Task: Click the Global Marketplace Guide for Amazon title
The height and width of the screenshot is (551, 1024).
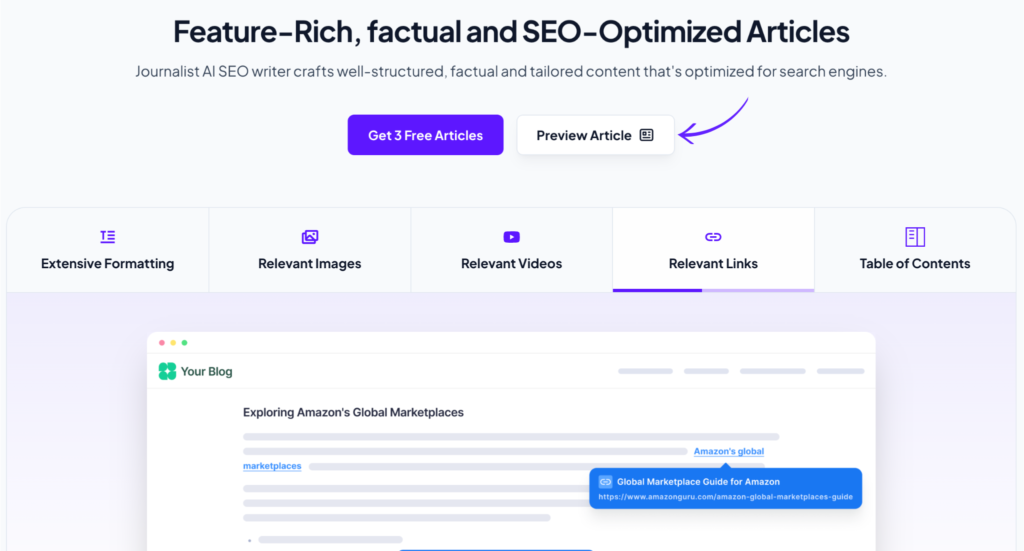Action: click(698, 482)
